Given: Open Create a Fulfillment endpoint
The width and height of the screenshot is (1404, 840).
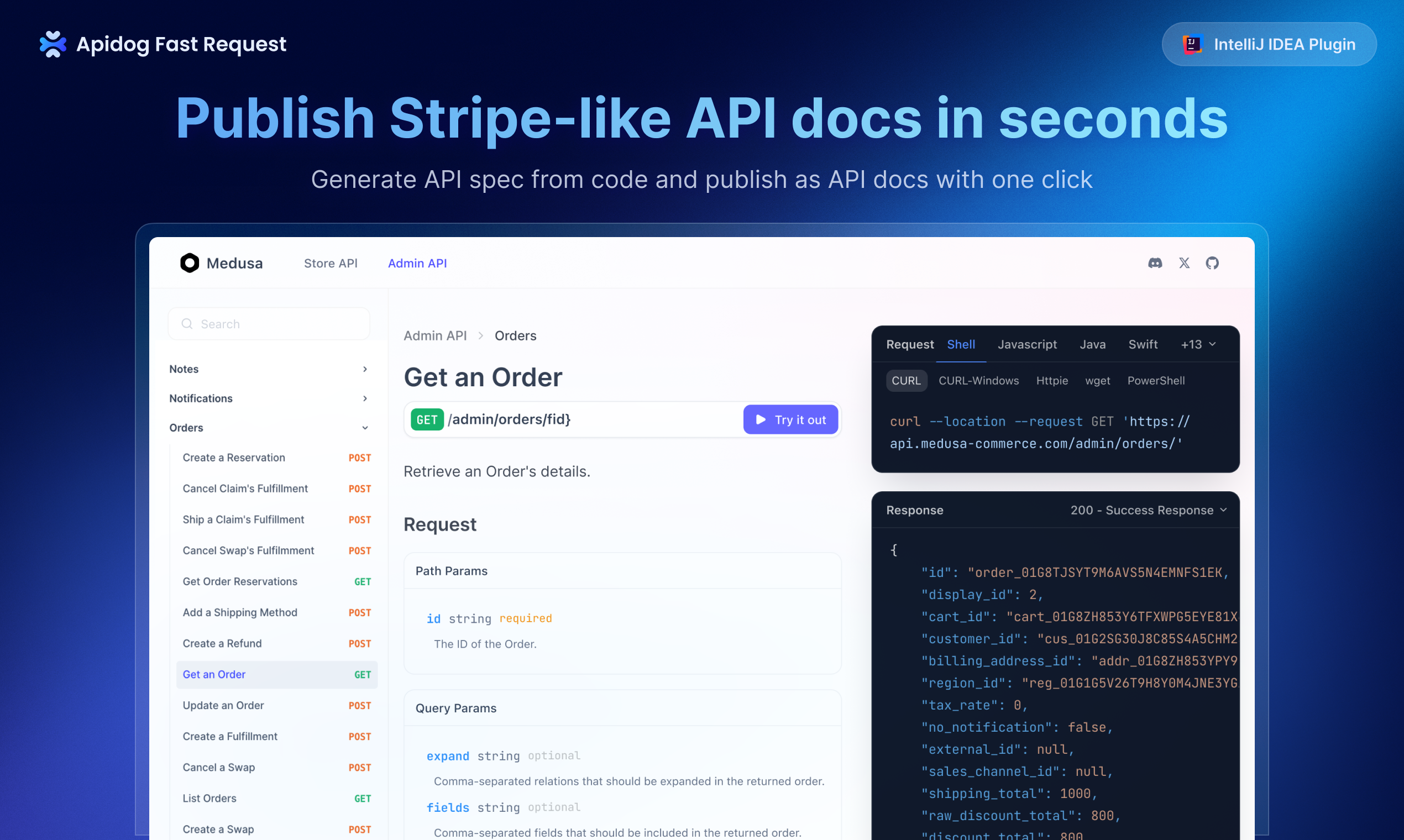Looking at the screenshot, I should click(277, 737).
